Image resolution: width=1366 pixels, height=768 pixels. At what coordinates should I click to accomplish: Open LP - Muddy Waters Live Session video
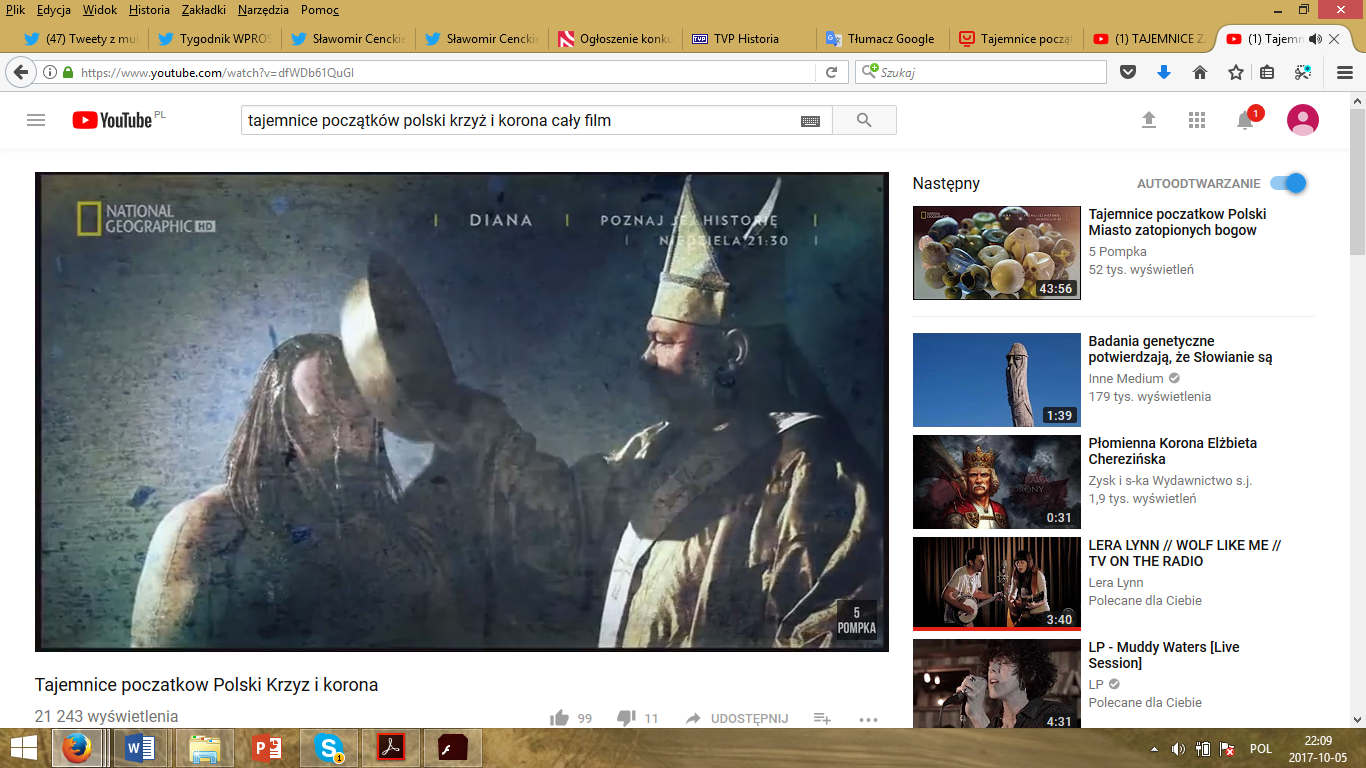click(x=1163, y=655)
